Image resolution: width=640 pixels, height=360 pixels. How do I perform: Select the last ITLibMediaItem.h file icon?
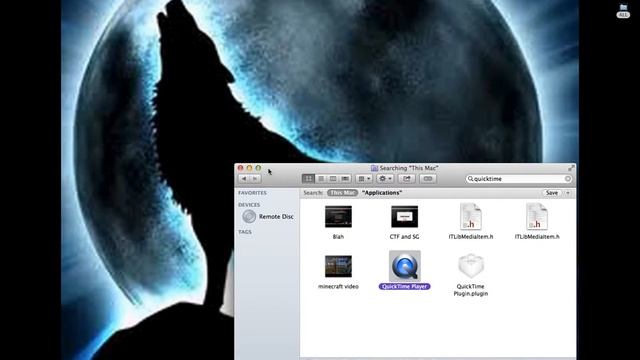click(x=536, y=216)
